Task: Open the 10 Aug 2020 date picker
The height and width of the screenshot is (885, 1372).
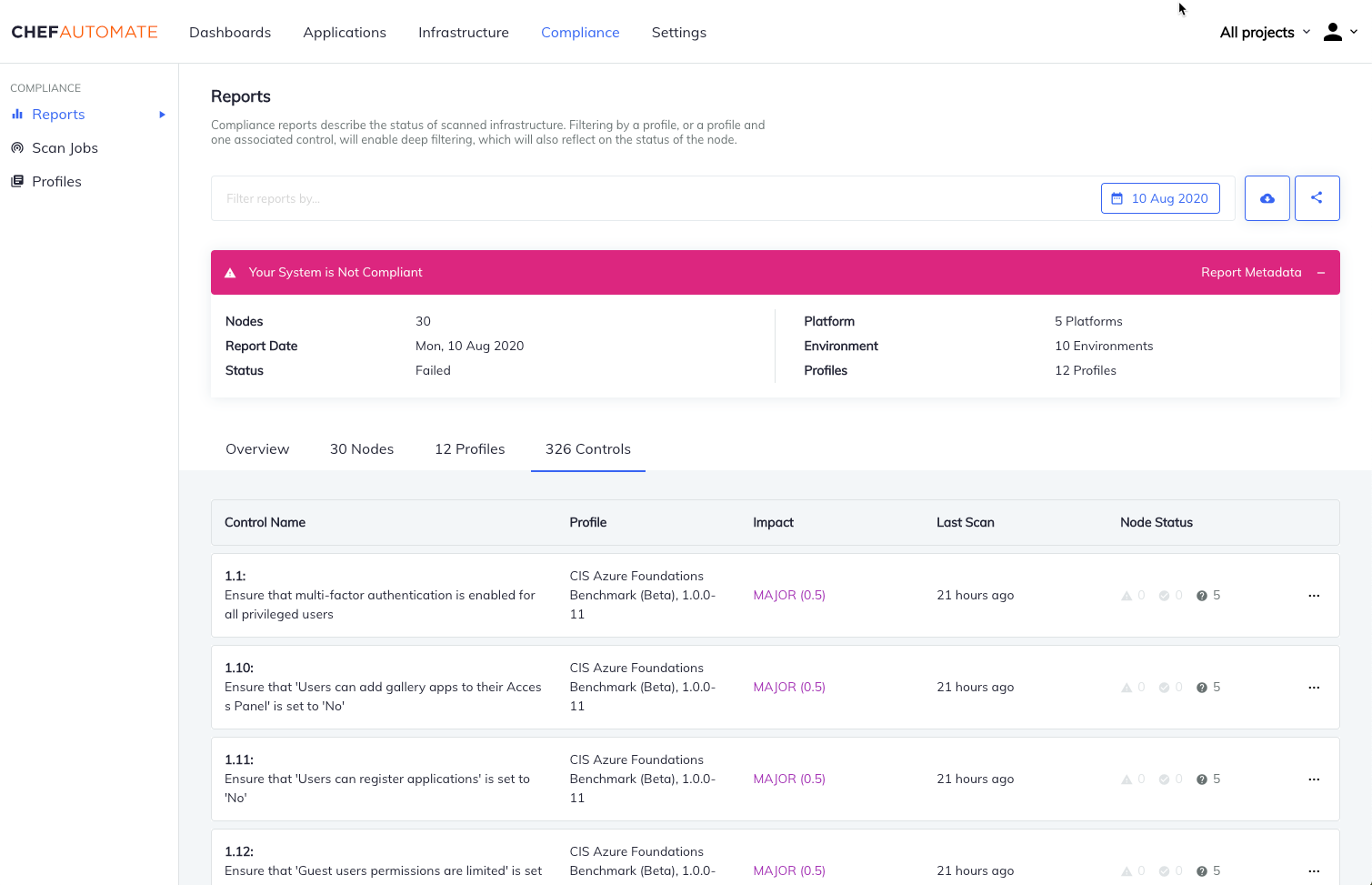Action: pos(1160,198)
